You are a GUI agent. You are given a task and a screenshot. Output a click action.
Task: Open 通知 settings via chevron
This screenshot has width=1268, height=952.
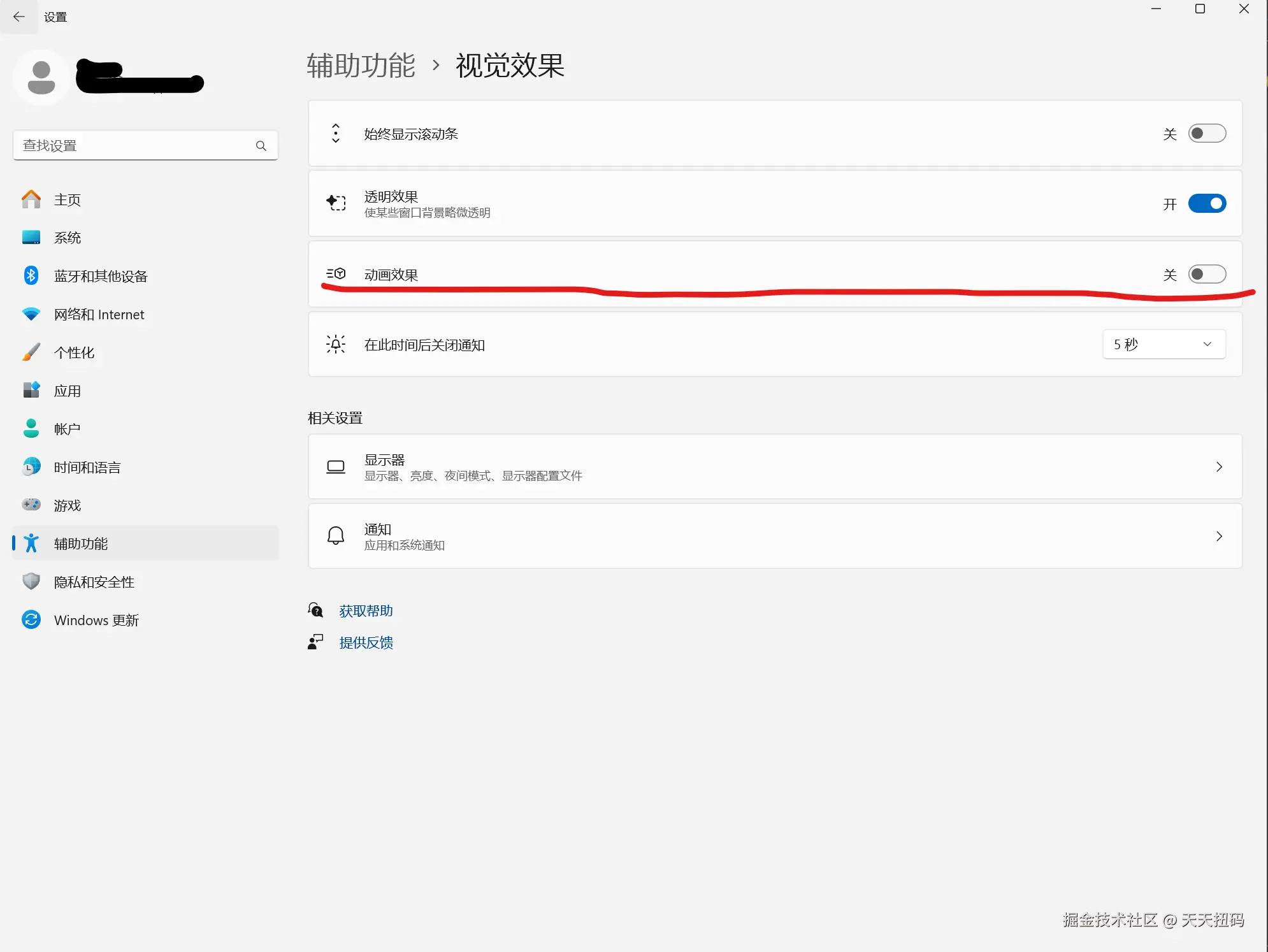click(1220, 536)
